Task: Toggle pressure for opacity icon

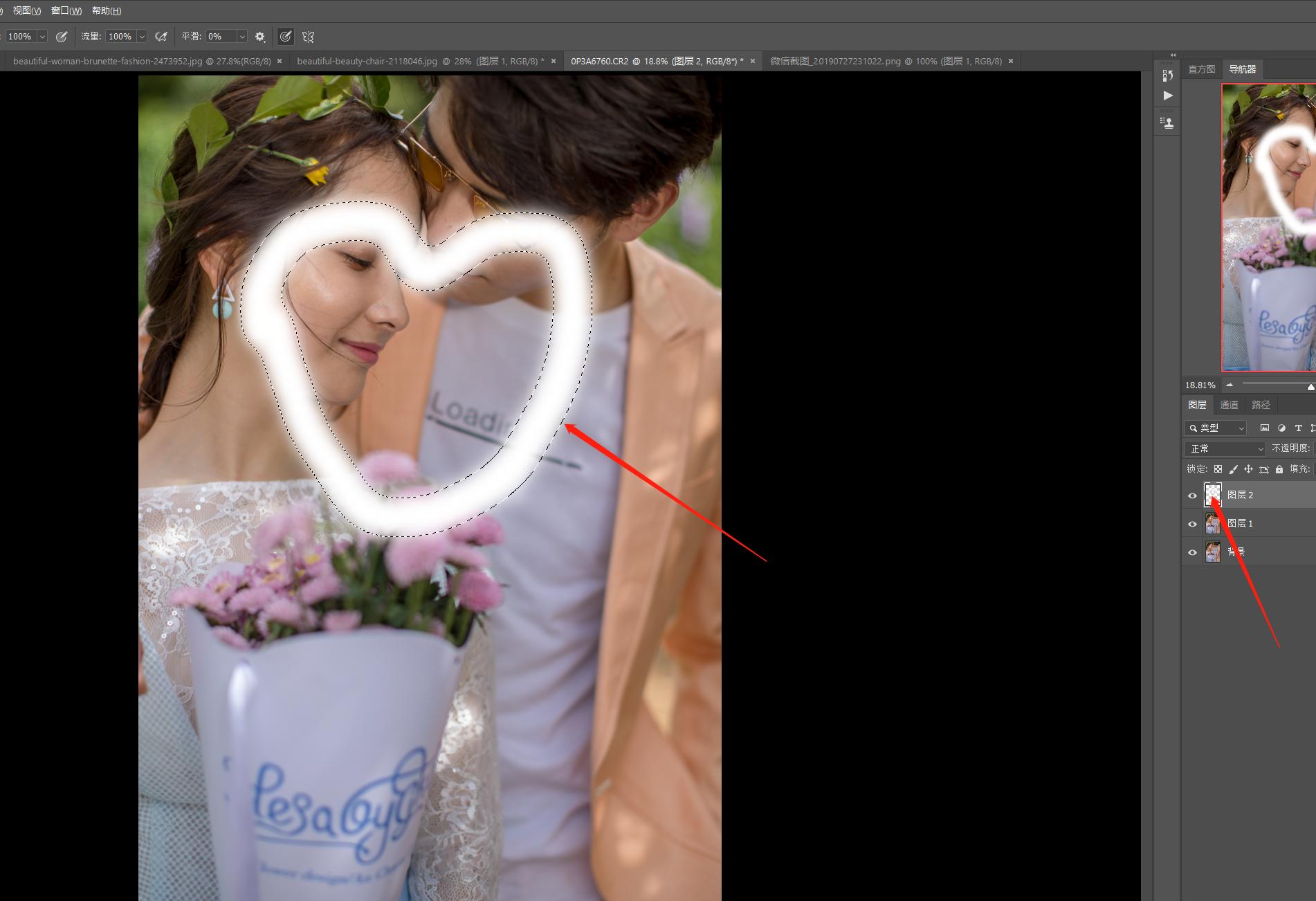Action: coord(62,37)
